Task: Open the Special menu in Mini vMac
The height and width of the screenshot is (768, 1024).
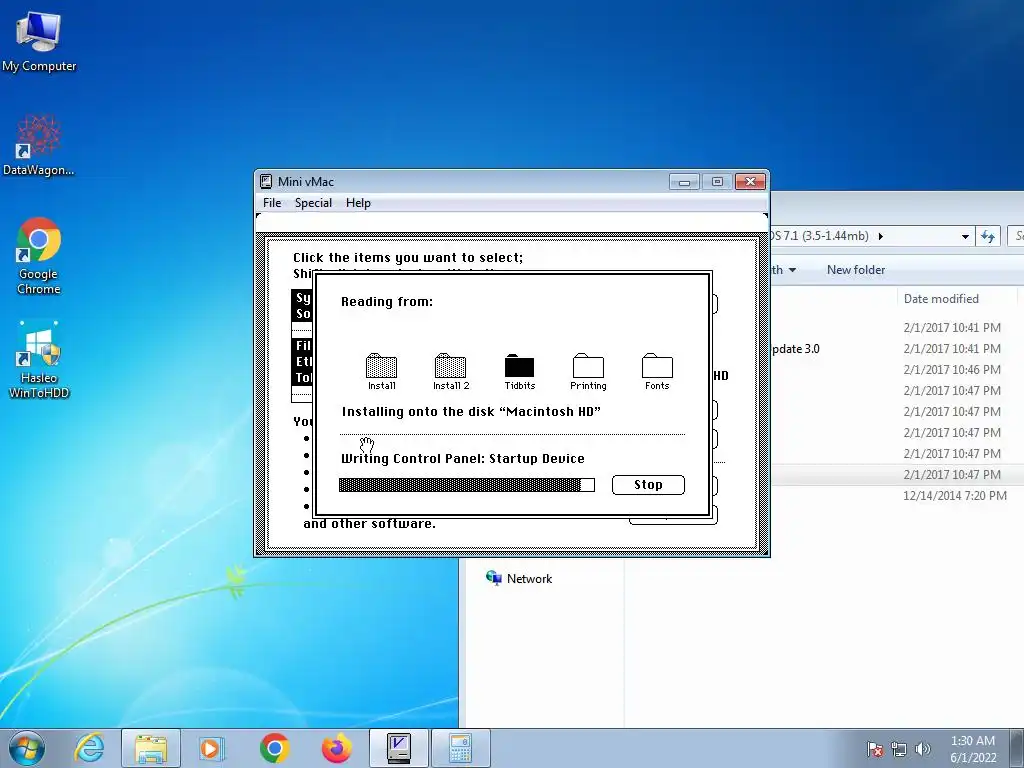Action: point(313,203)
